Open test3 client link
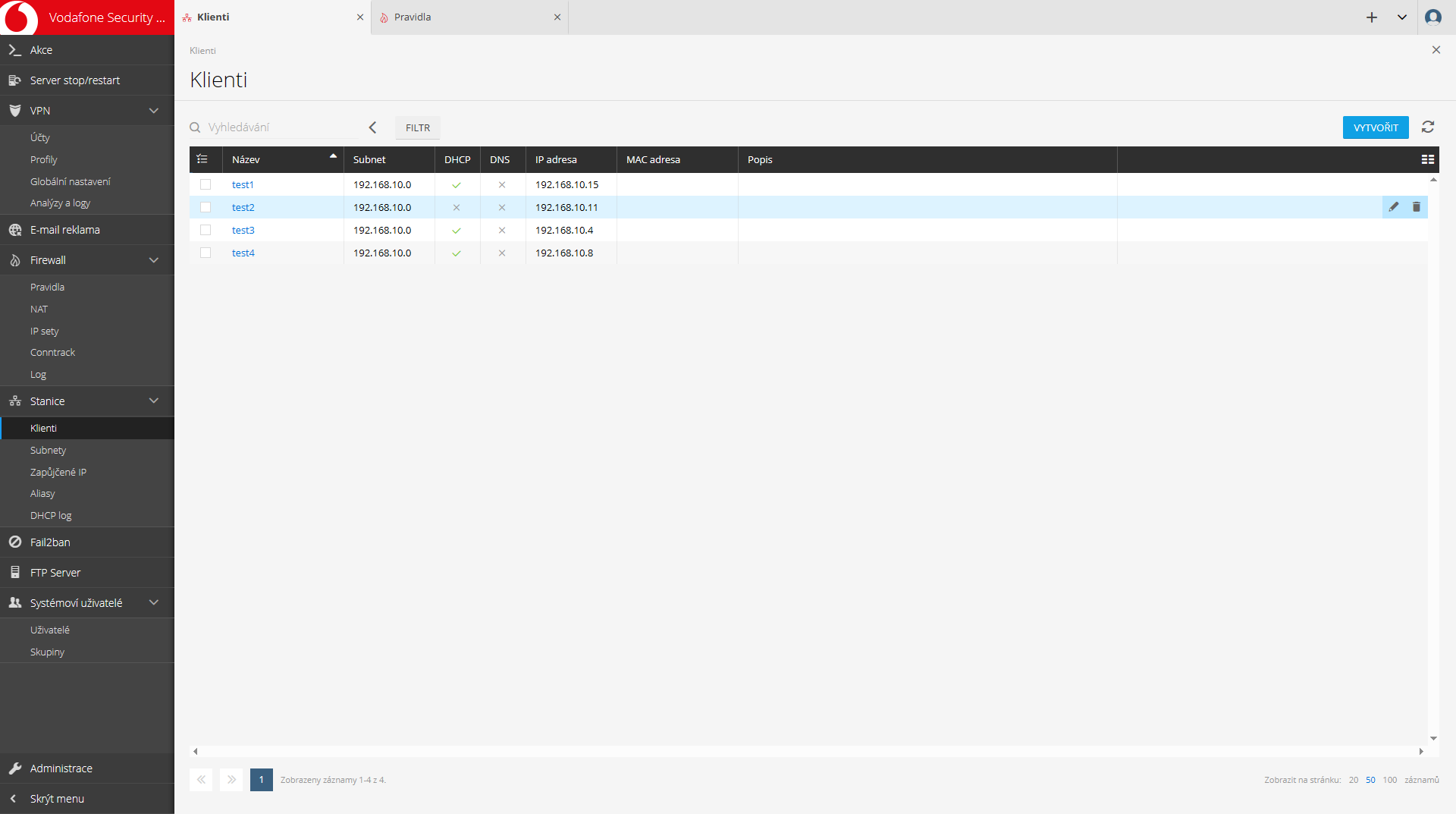The height and width of the screenshot is (814, 1456). pos(243,230)
